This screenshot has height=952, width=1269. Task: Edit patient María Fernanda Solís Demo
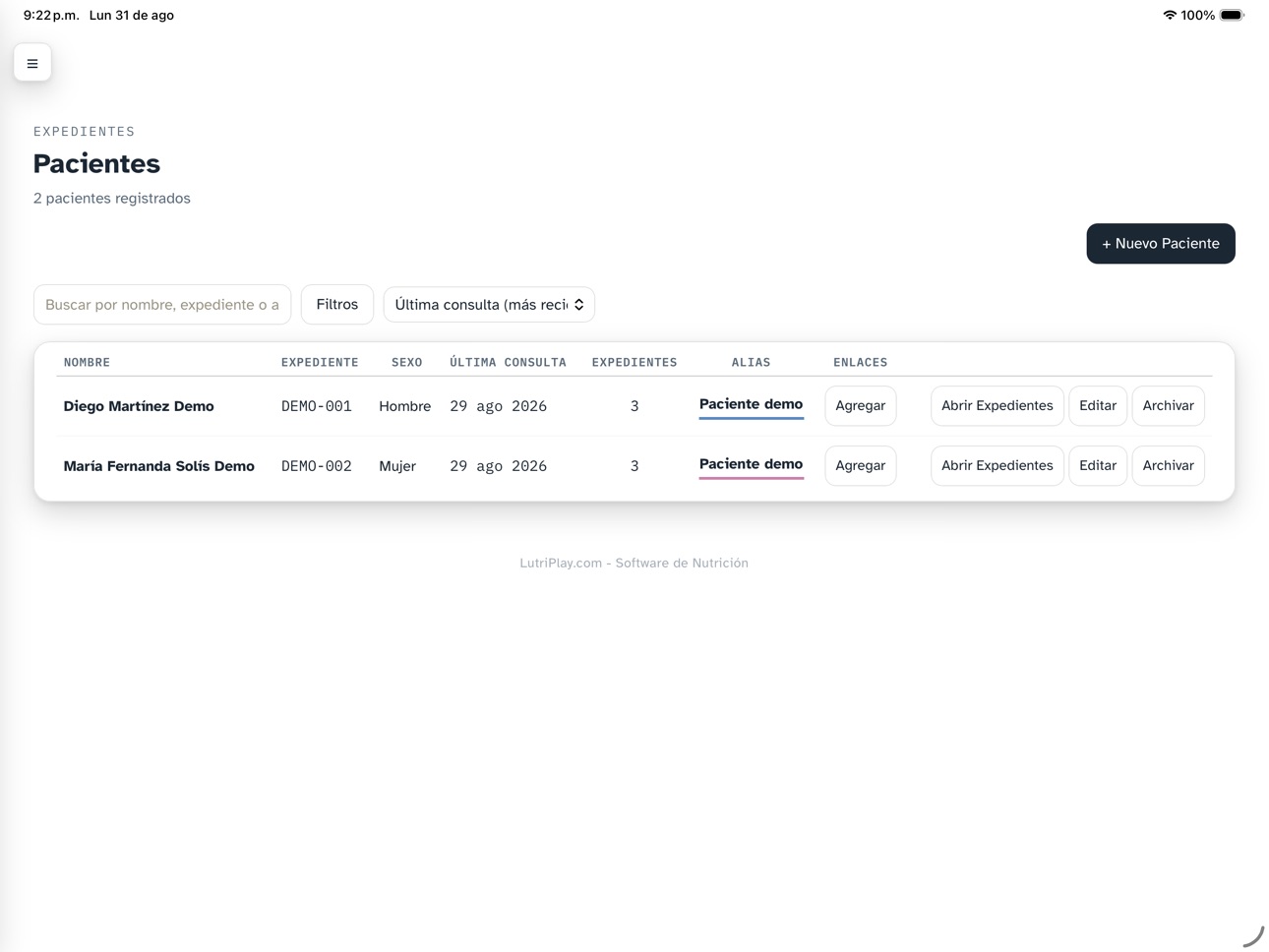pyautogui.click(x=1098, y=466)
